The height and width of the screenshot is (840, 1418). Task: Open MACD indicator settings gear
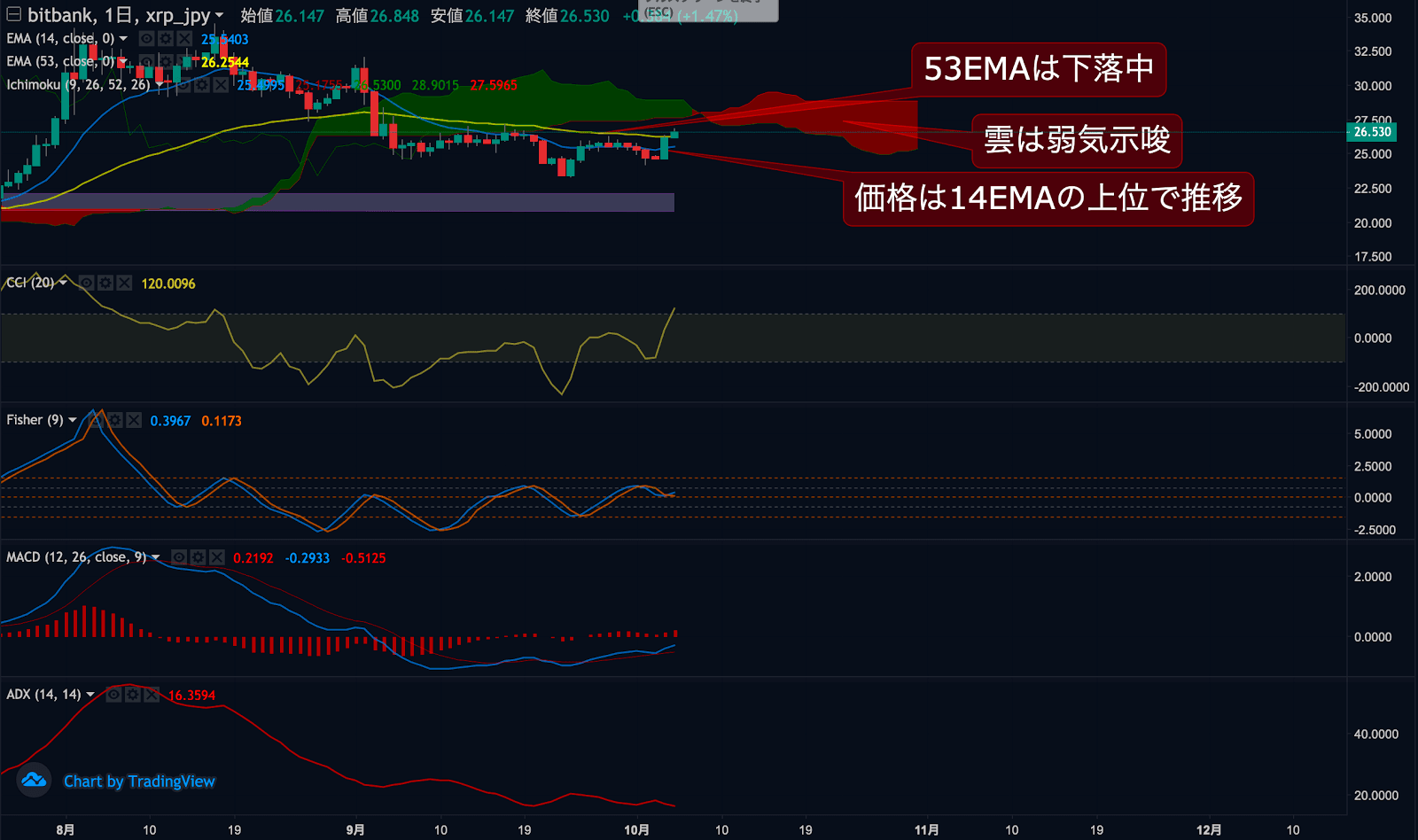[198, 557]
